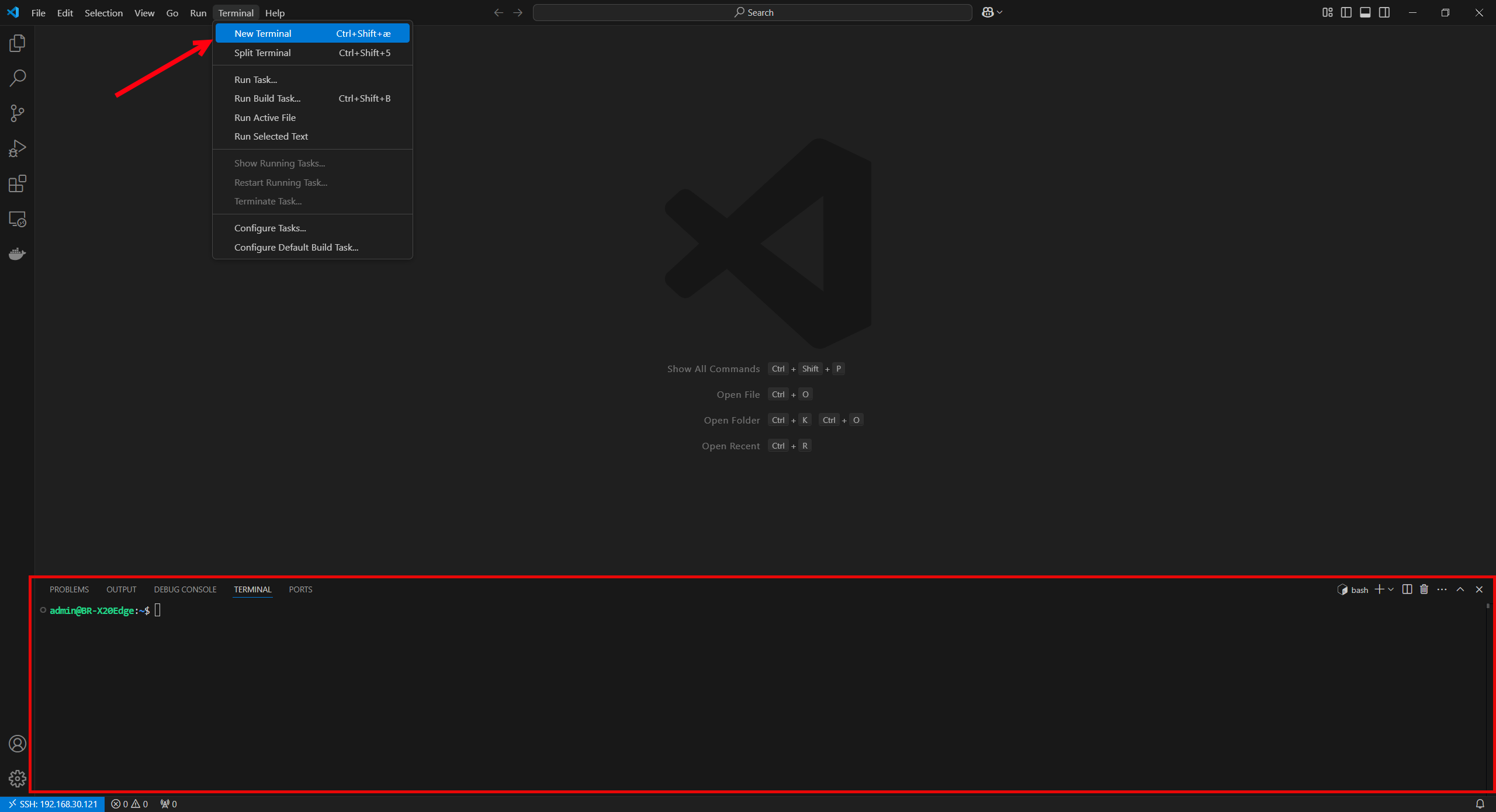The height and width of the screenshot is (812, 1496).
Task: Toggle the primary side bar button
Action: point(1346,12)
